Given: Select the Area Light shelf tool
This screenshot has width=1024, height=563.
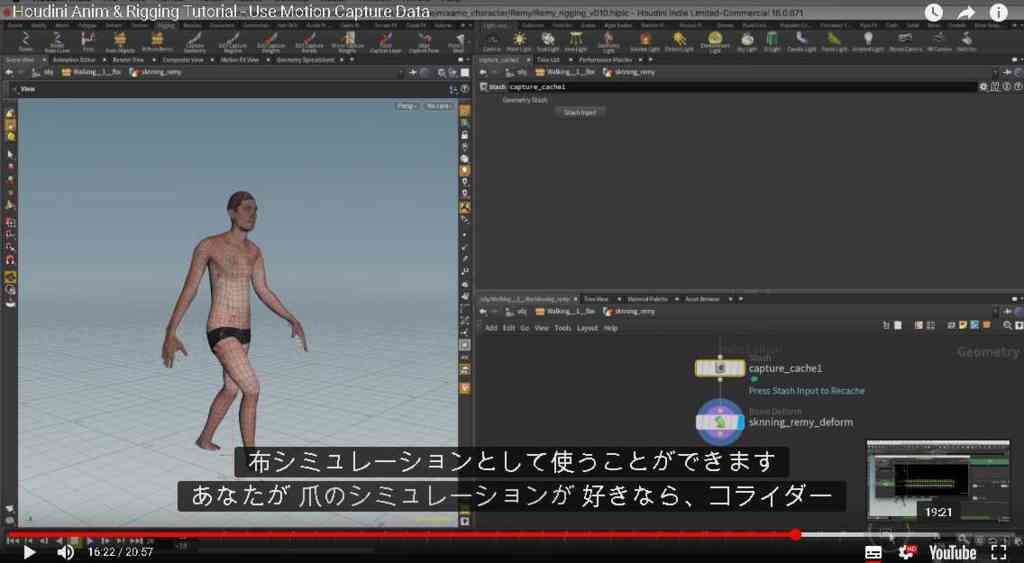Looking at the screenshot, I should tap(575, 42).
